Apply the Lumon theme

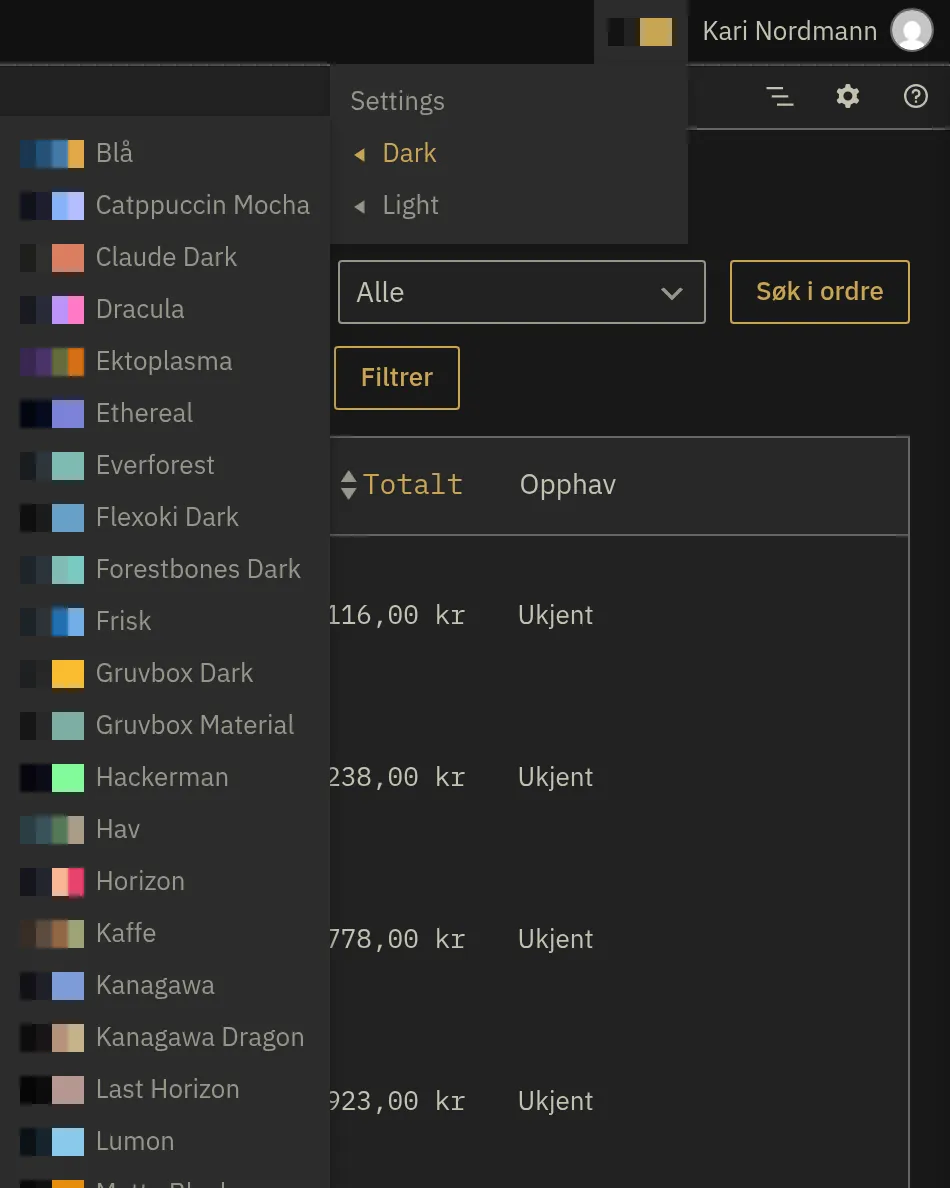coord(164,1142)
